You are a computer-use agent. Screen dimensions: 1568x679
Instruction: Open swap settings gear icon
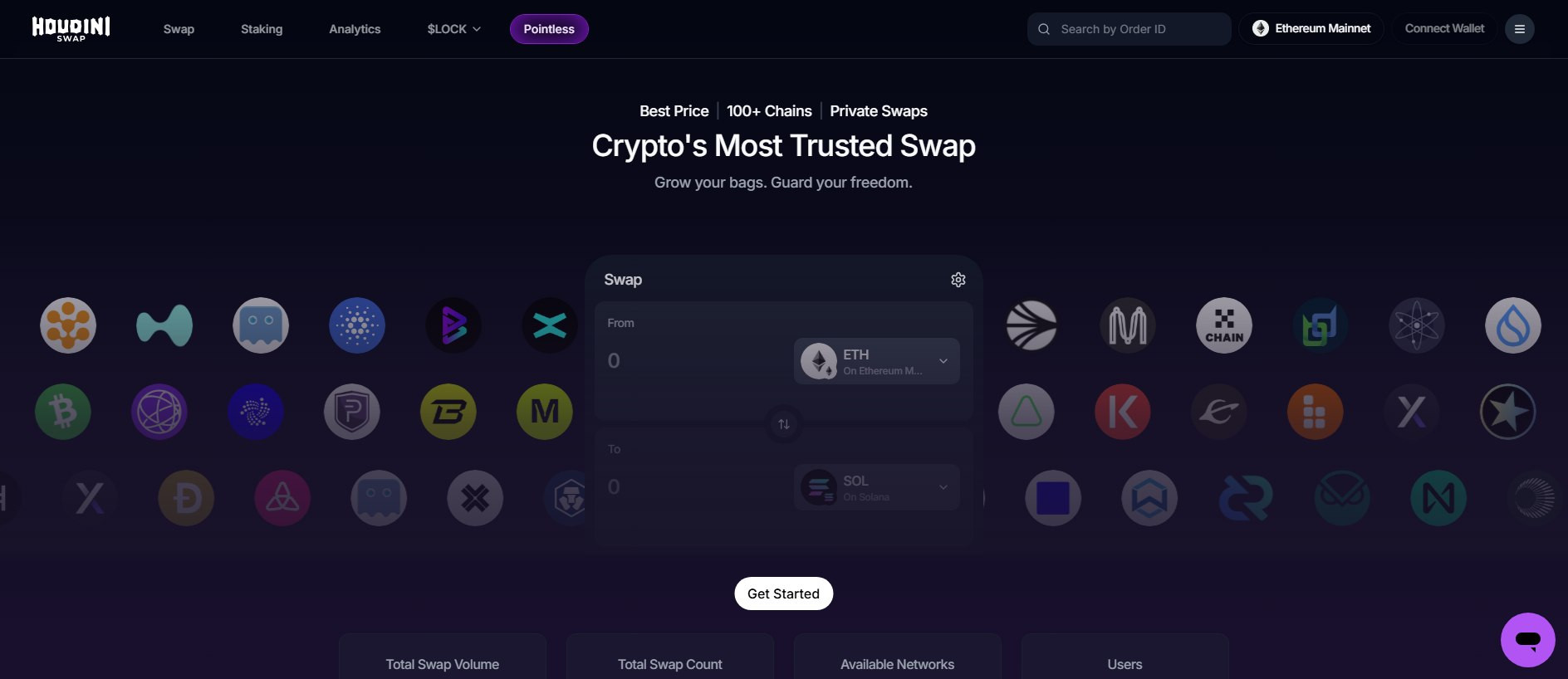(x=958, y=280)
